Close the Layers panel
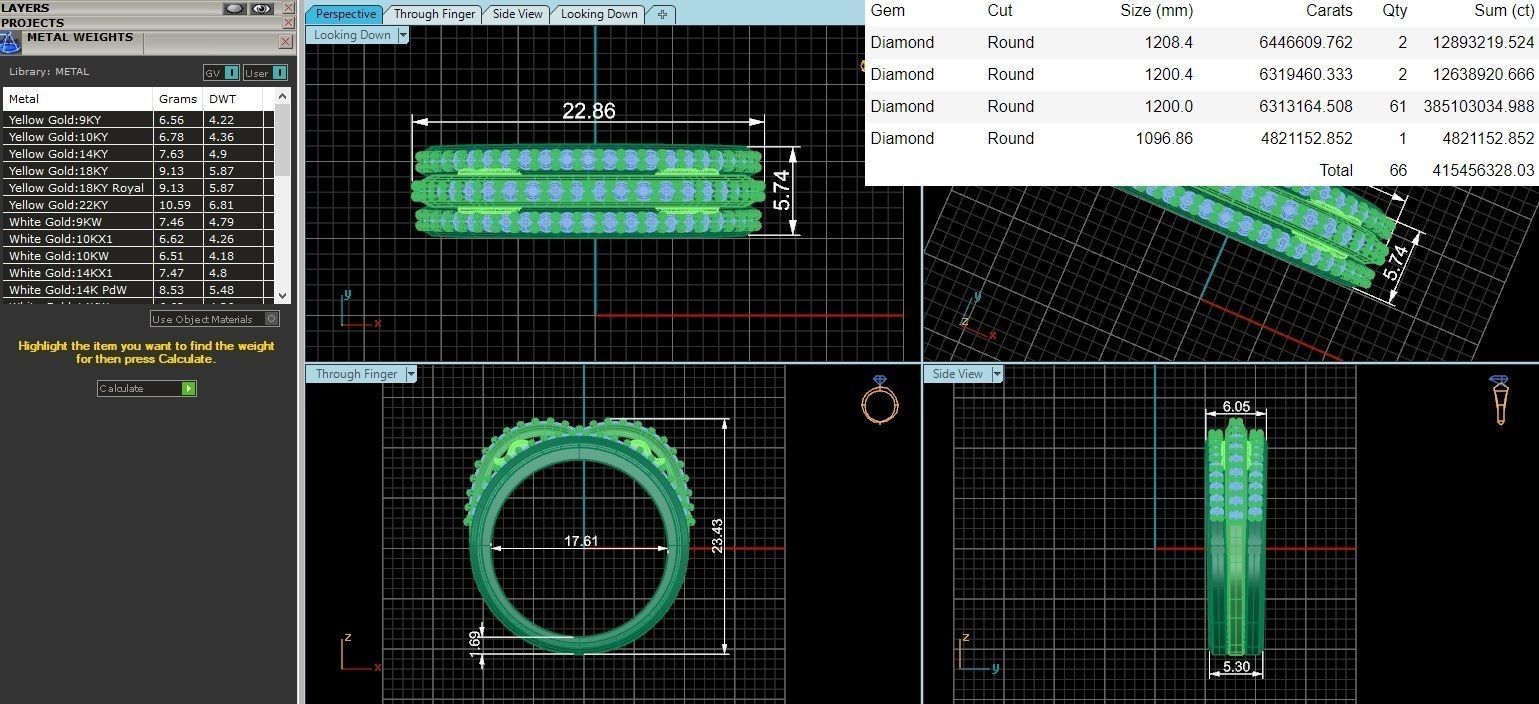Viewport: 1539px width, 704px height. point(288,8)
